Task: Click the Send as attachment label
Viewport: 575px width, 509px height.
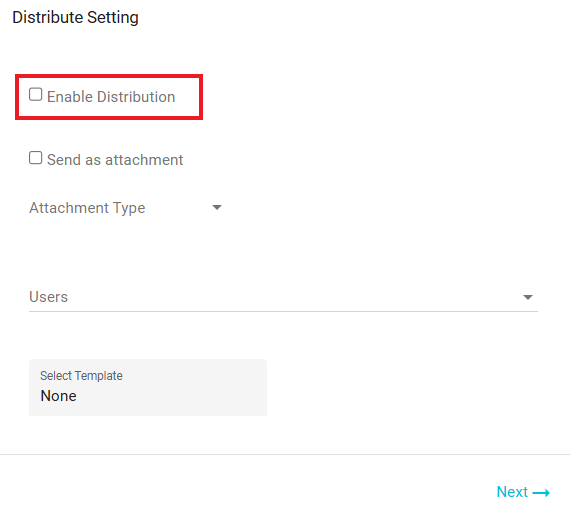Action: point(115,160)
